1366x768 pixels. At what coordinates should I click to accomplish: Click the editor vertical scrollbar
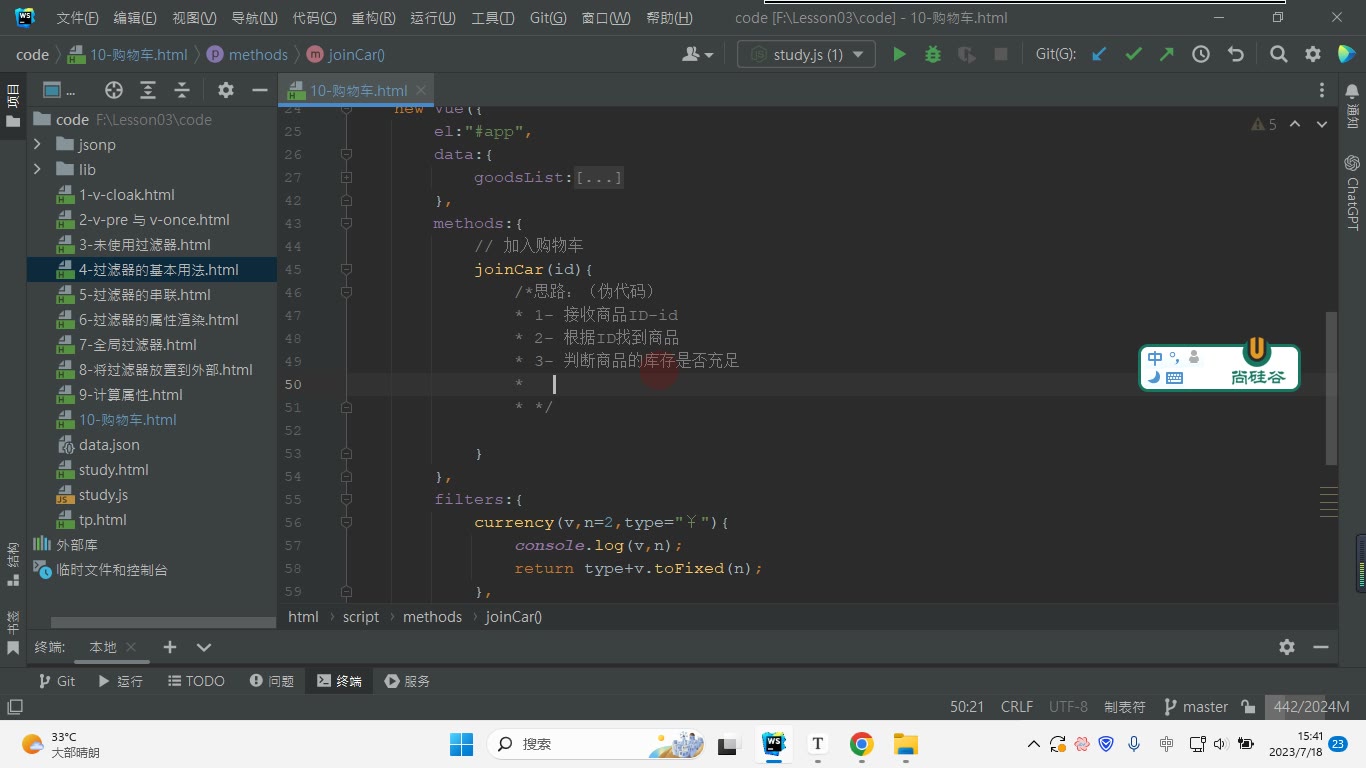click(1330, 388)
